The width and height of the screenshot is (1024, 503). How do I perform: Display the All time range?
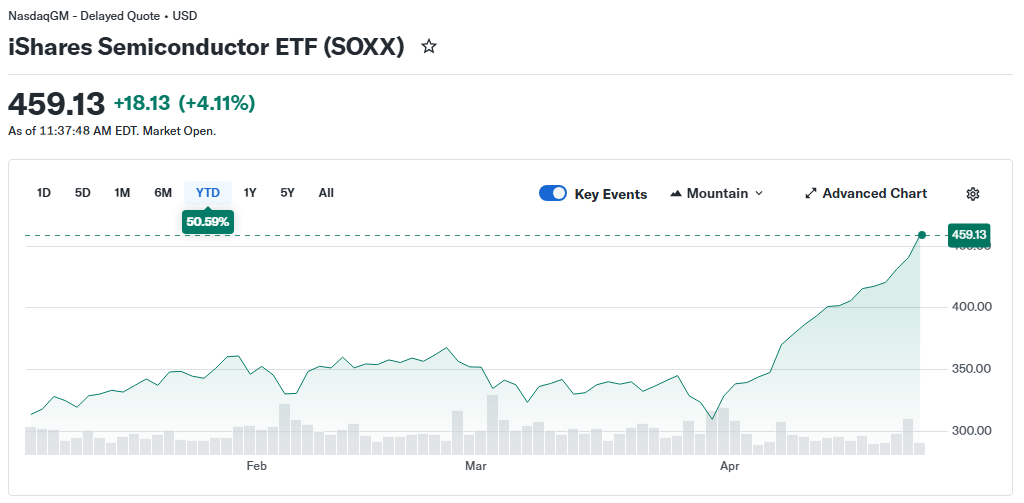click(x=326, y=193)
